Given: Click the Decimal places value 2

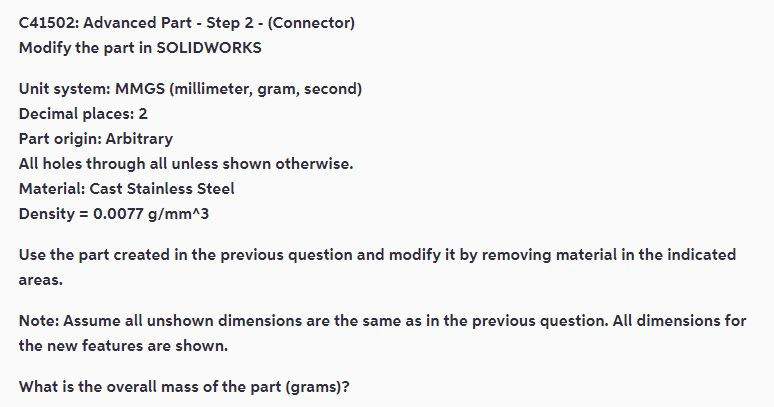Looking at the screenshot, I should click(x=143, y=114).
